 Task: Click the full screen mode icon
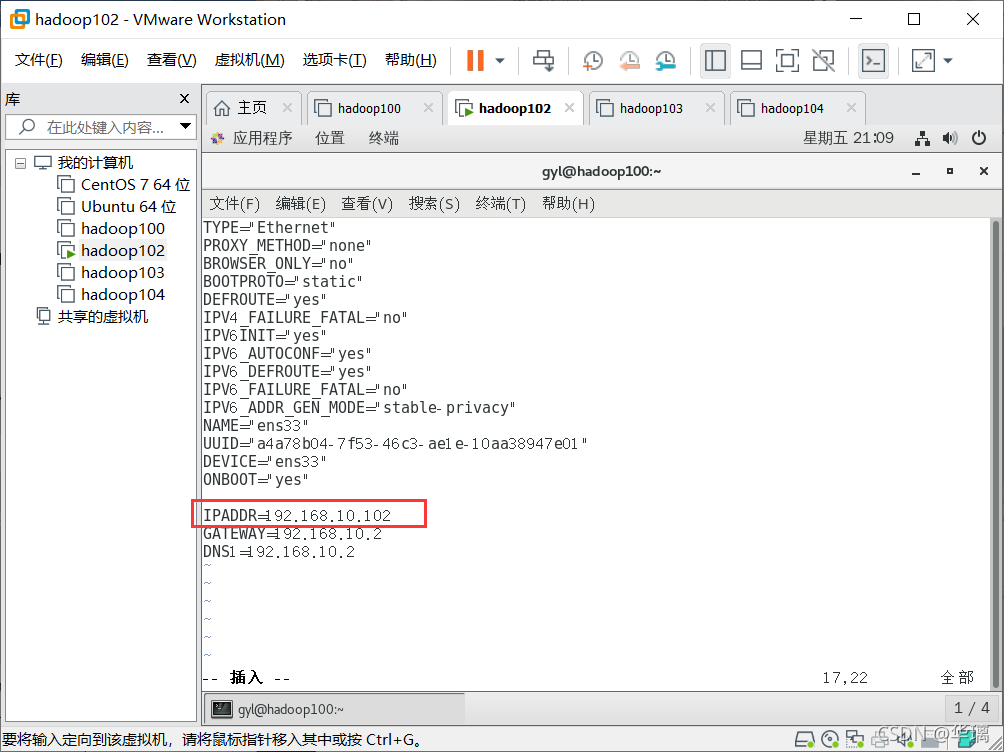pyautogui.click(x=787, y=61)
